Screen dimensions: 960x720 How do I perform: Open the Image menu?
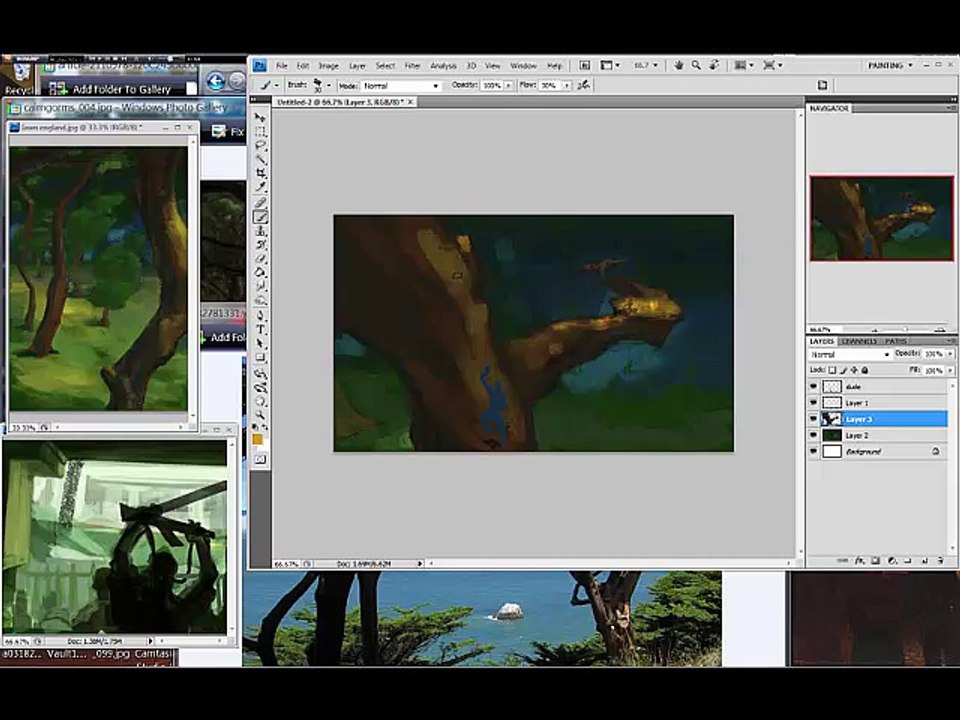pos(328,66)
